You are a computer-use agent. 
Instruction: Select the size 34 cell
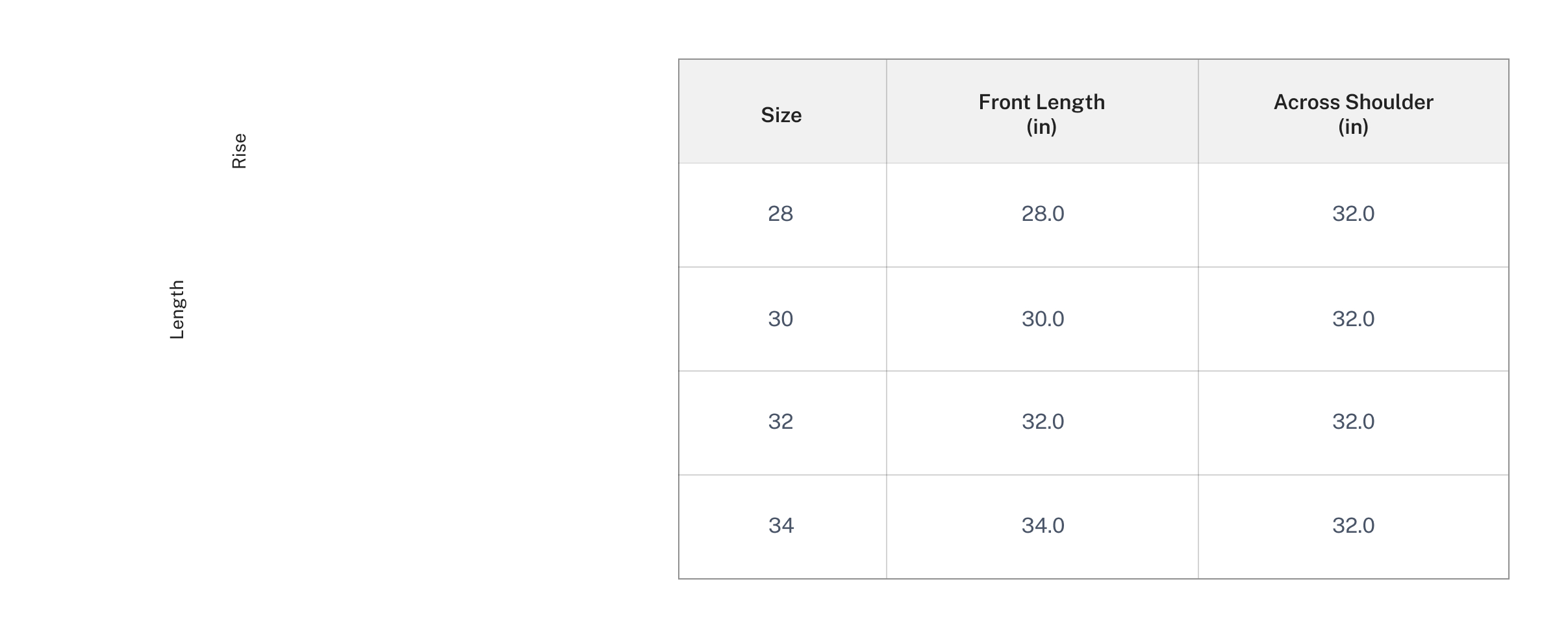(x=781, y=526)
